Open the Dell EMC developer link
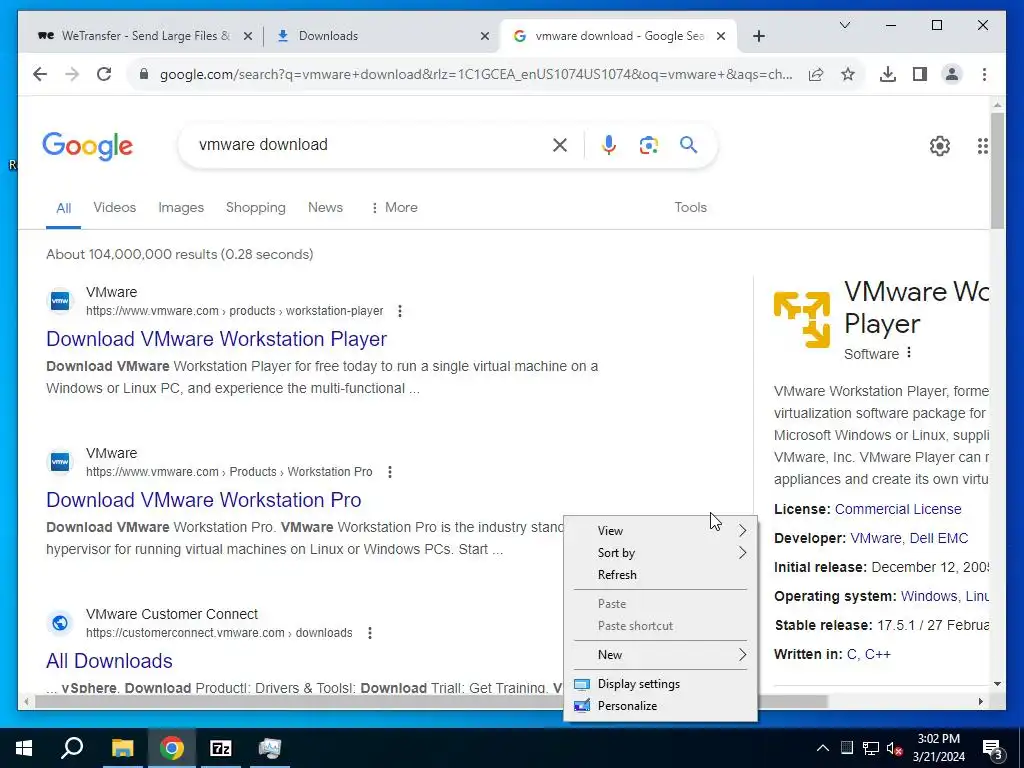Viewport: 1024px width, 768px height. click(938, 538)
